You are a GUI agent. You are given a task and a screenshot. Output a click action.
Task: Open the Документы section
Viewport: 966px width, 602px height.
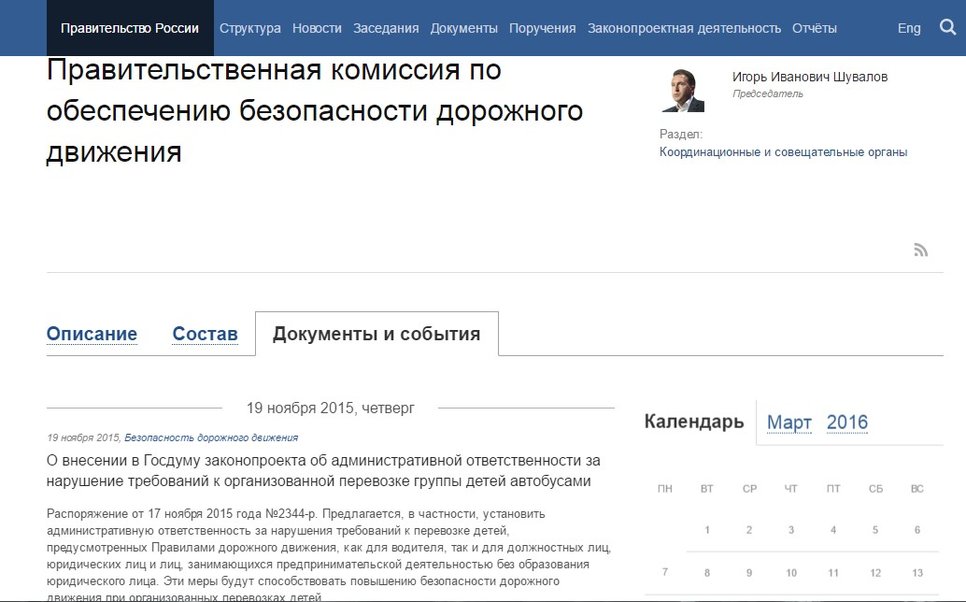pos(464,28)
